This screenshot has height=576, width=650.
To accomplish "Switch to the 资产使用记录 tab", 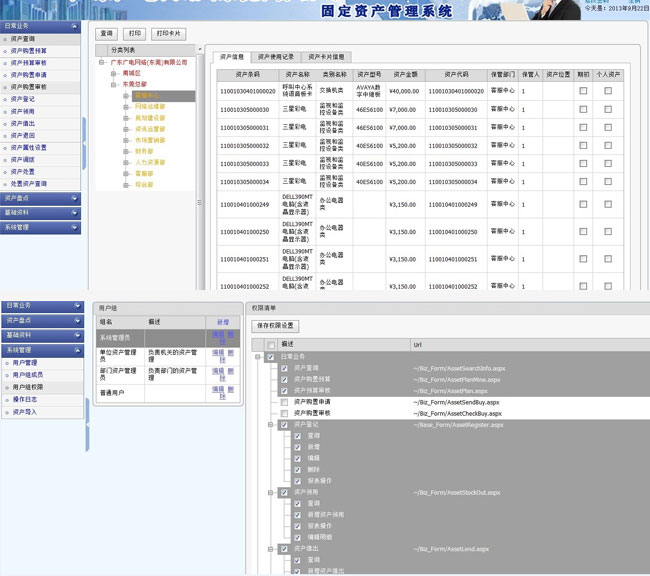I will pyautogui.click(x=275, y=57).
